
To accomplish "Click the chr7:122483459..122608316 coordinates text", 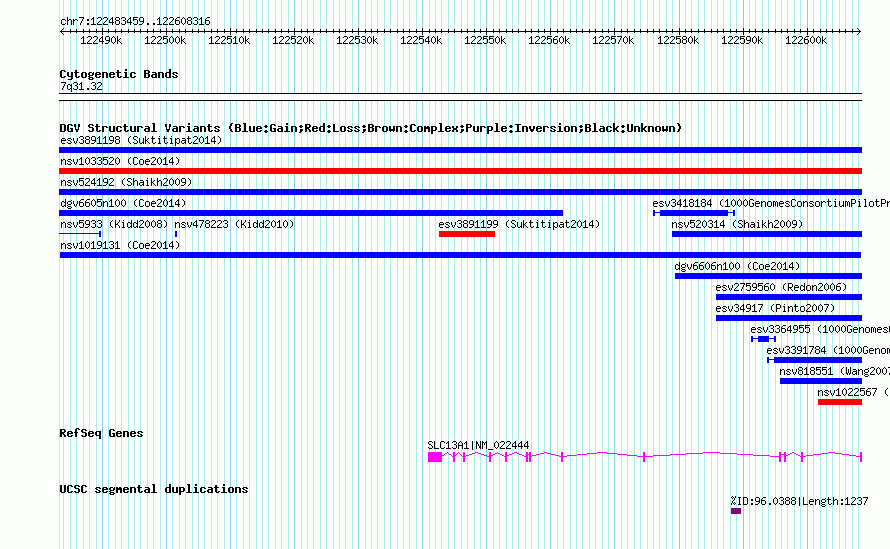I will point(135,21).
